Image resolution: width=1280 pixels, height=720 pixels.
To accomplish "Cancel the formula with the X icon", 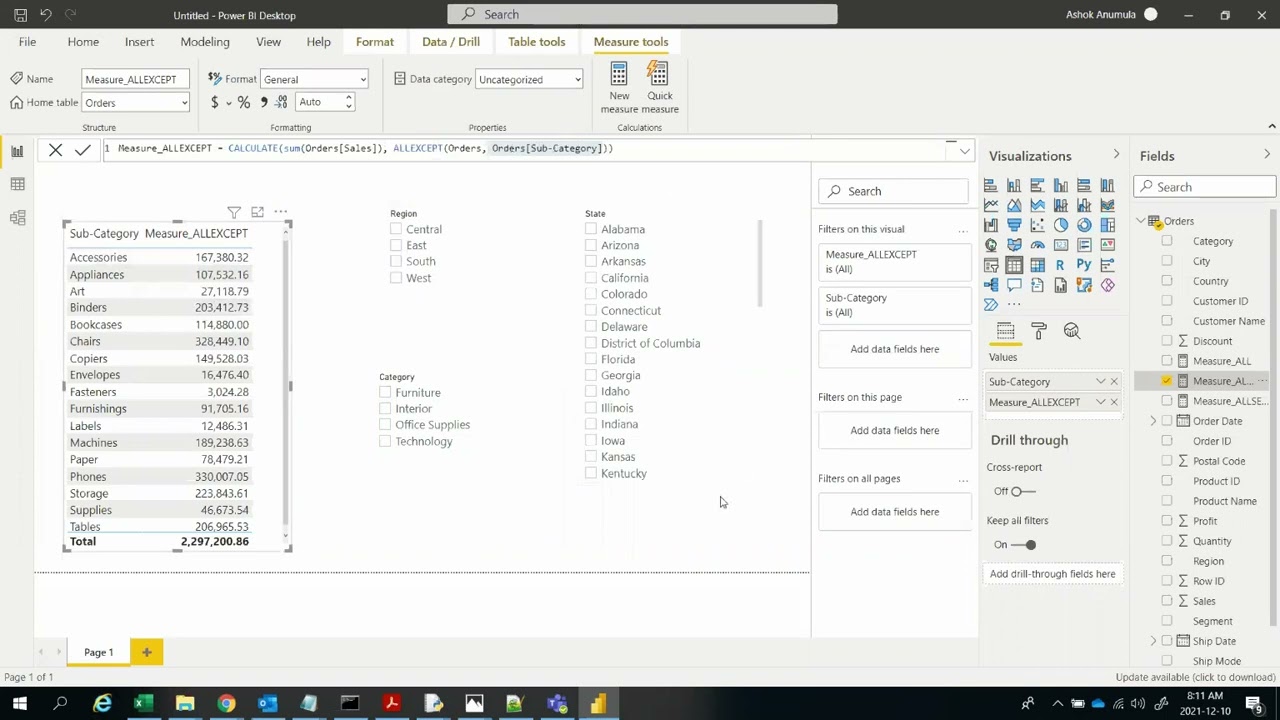I will pyautogui.click(x=56, y=150).
